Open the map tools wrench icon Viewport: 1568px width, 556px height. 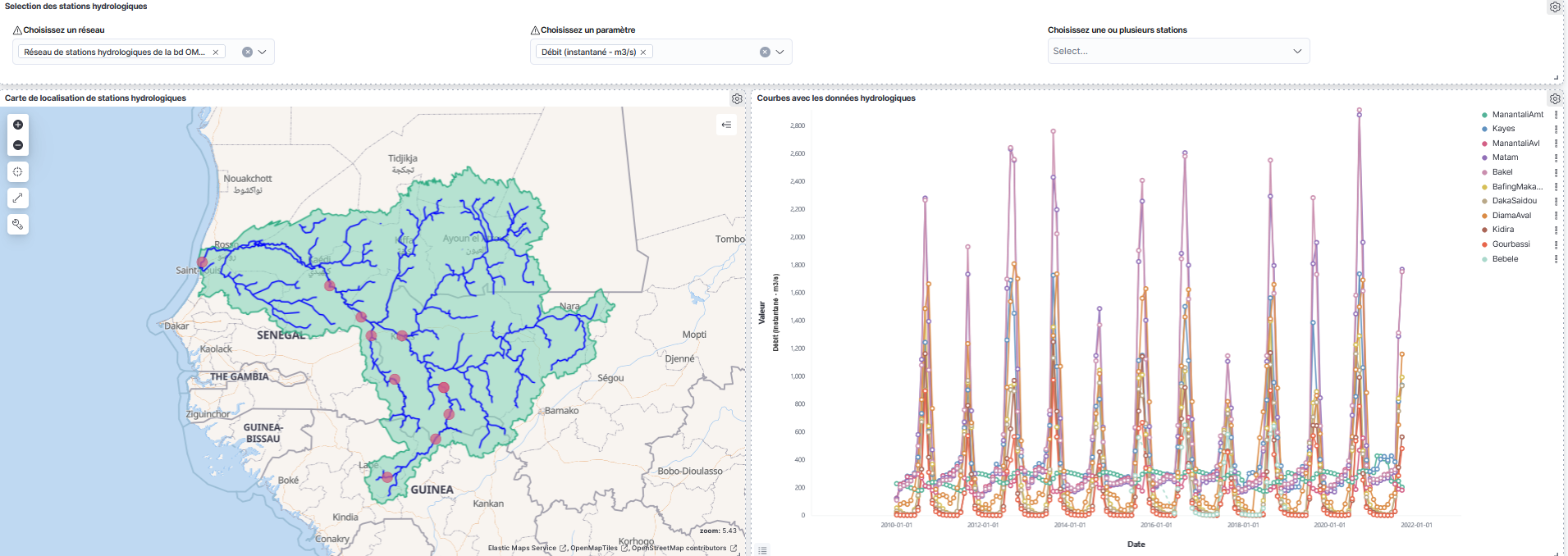(x=18, y=224)
